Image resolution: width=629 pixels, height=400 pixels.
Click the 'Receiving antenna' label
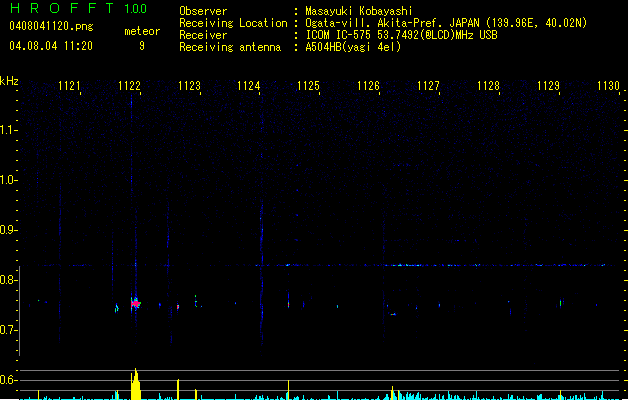[x=230, y=47]
